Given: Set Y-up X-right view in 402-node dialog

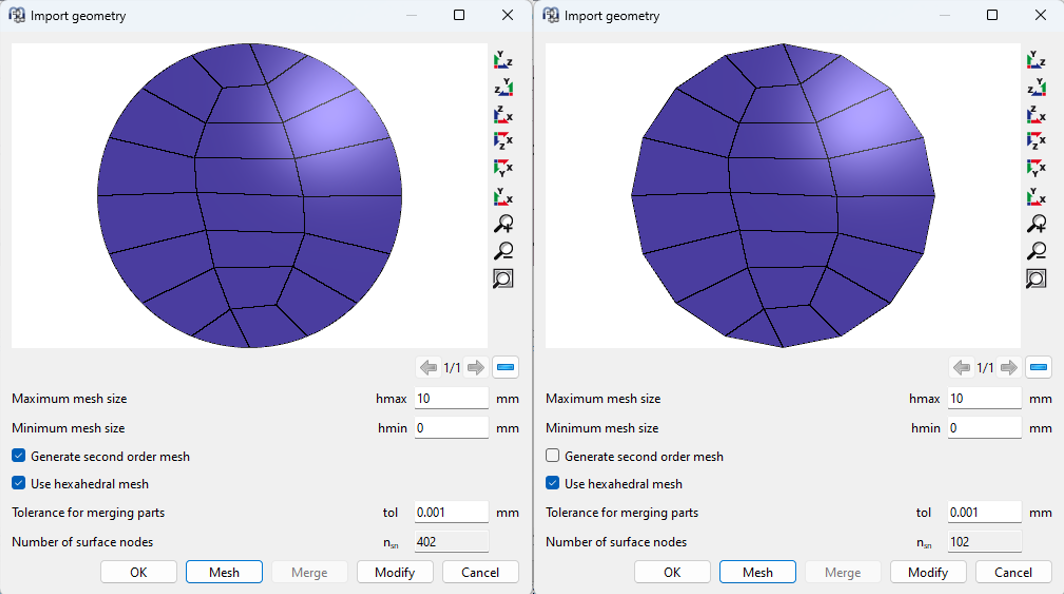Looking at the screenshot, I should pyautogui.click(x=503, y=196).
